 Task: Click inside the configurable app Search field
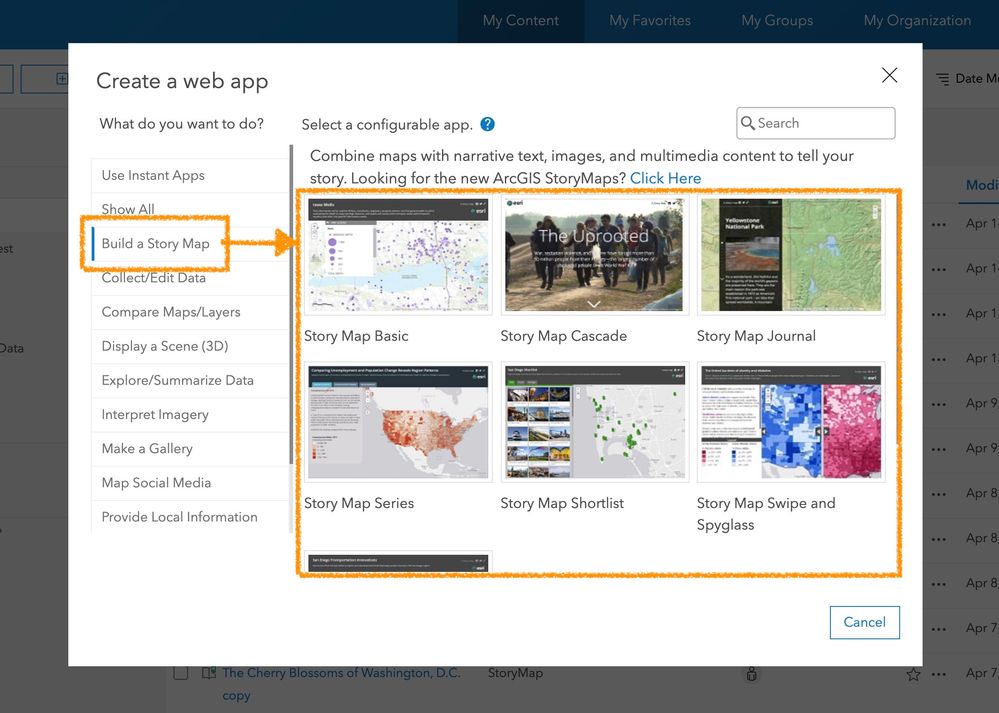point(815,123)
